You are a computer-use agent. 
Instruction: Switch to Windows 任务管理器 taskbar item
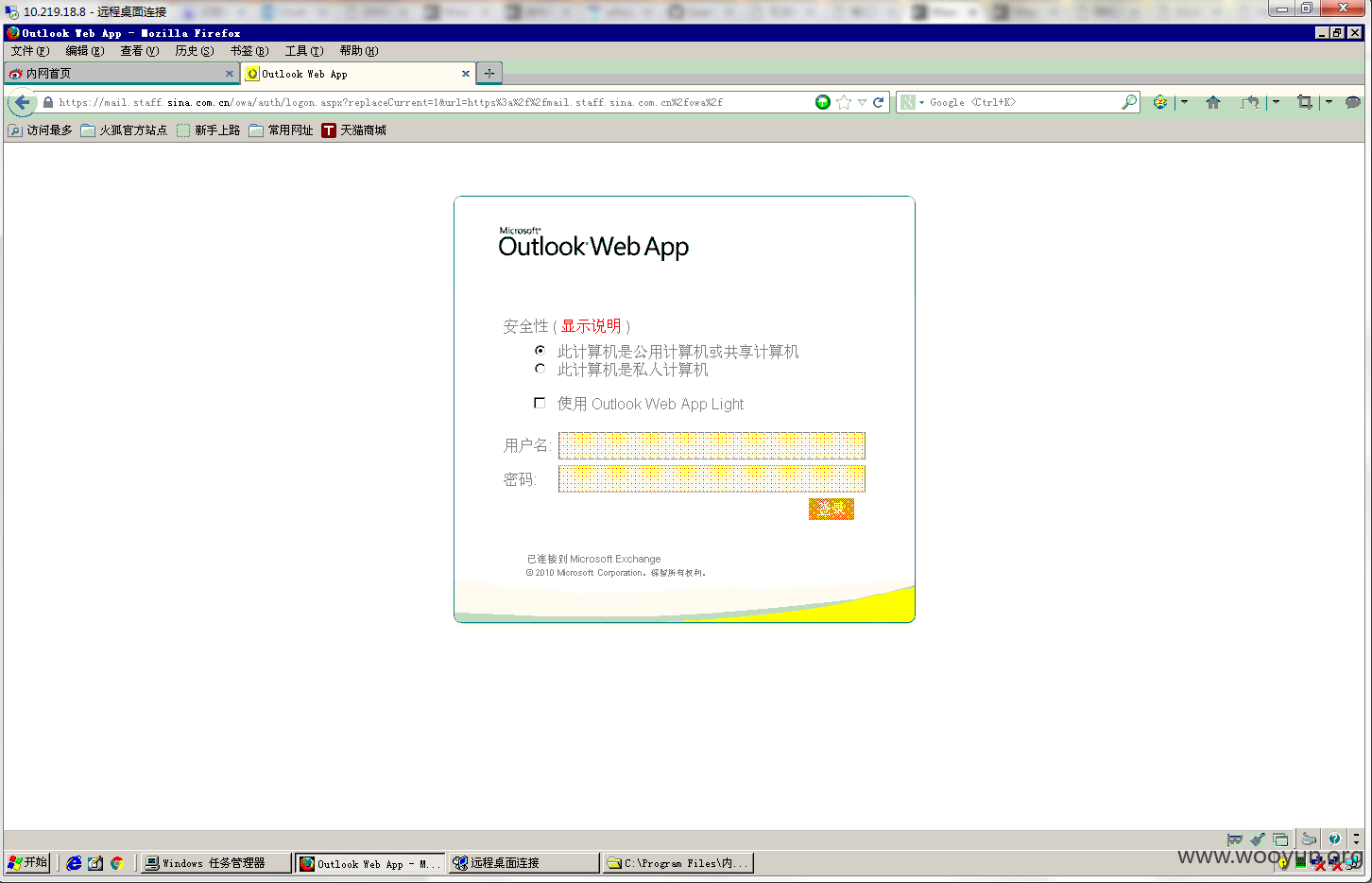point(215,863)
